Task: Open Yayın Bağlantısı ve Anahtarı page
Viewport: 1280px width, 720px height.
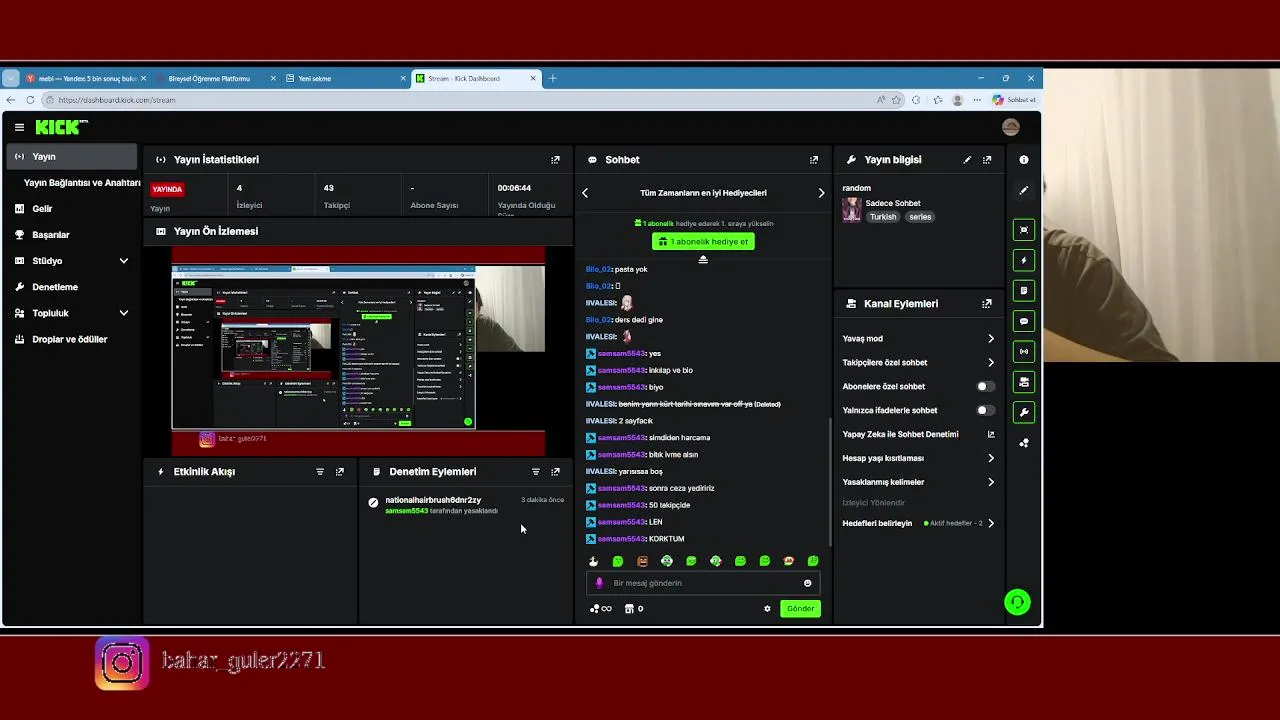Action: 82,183
